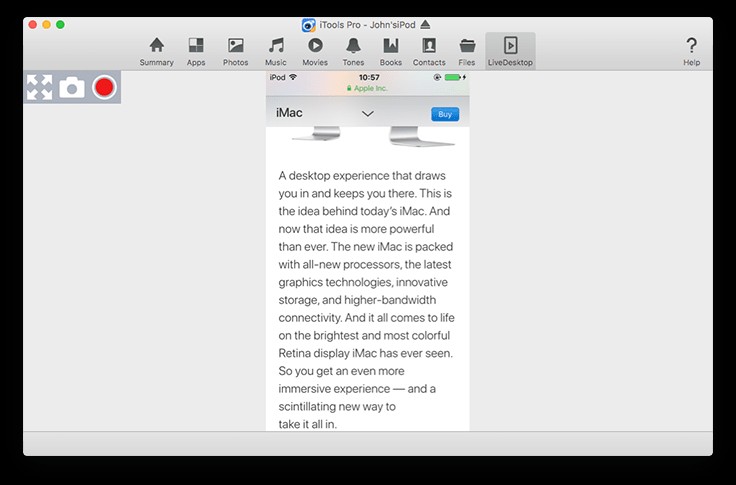Open the Books section
This screenshot has height=485, width=736.
pyautogui.click(x=390, y=51)
